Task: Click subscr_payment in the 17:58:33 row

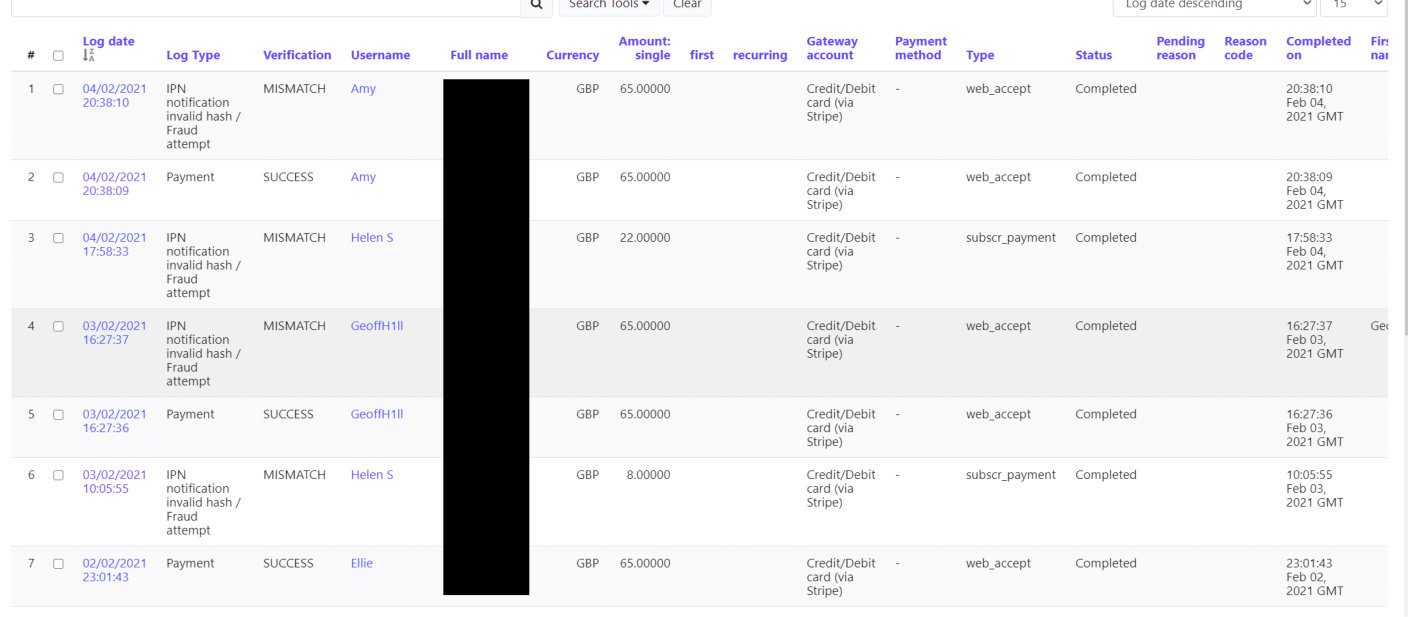Action: tap(1011, 238)
